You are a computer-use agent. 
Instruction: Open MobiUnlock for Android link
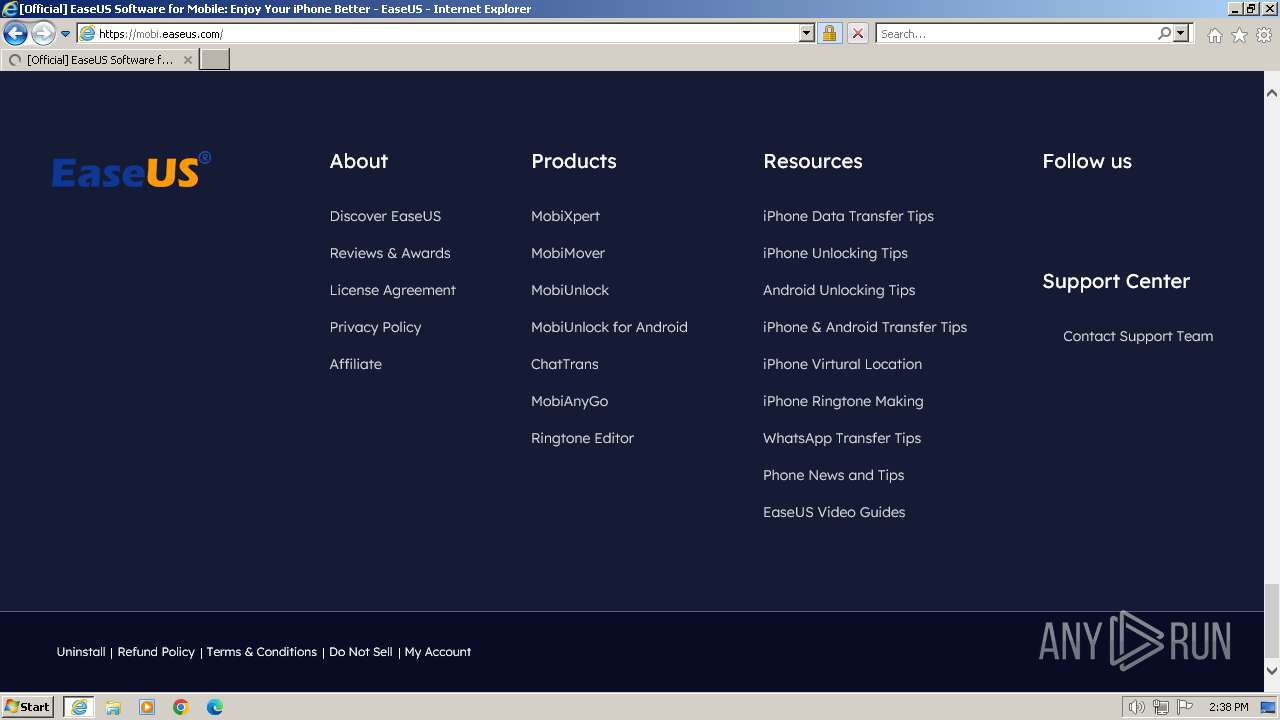(609, 327)
